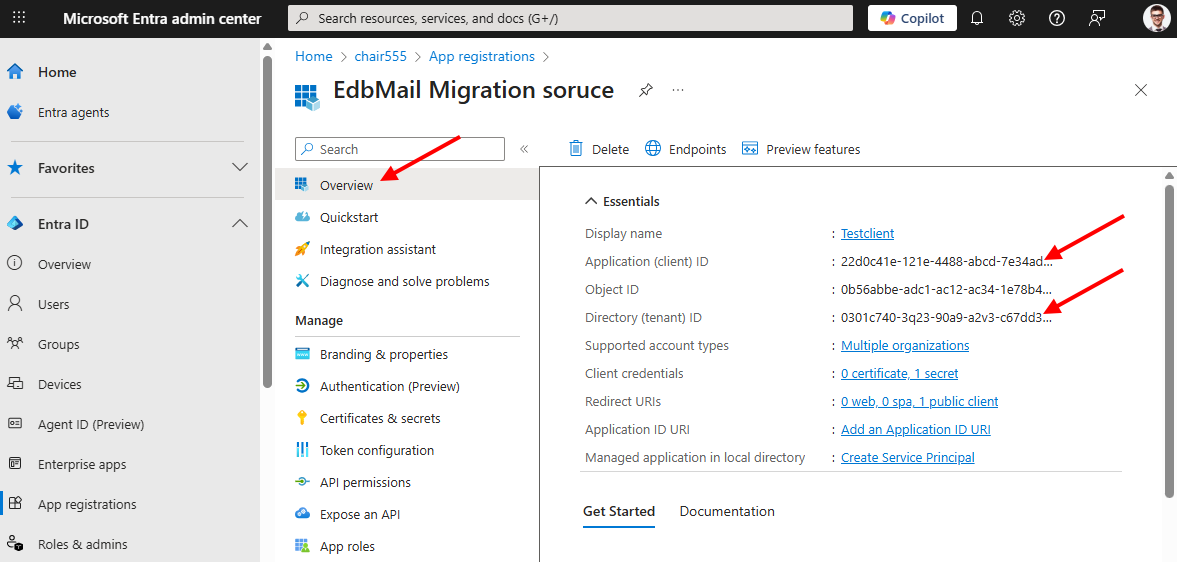Open Preview features in toolbar
The image size is (1177, 562).
(x=801, y=149)
